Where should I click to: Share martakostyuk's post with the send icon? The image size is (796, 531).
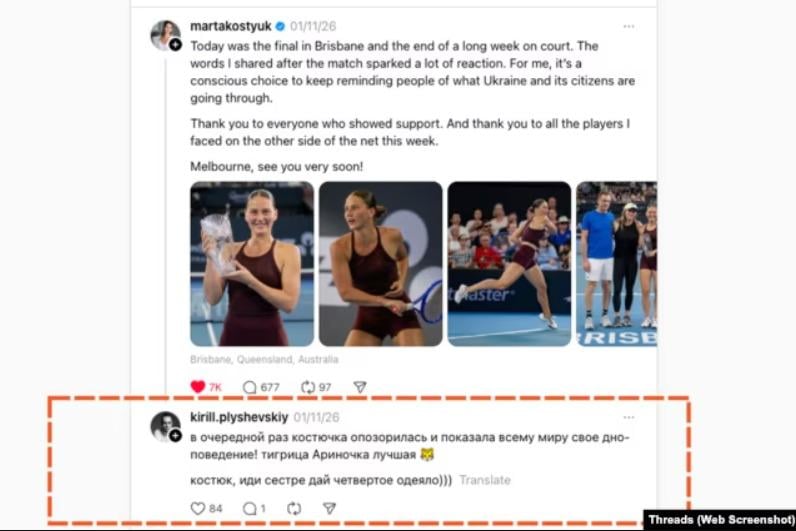[360, 387]
